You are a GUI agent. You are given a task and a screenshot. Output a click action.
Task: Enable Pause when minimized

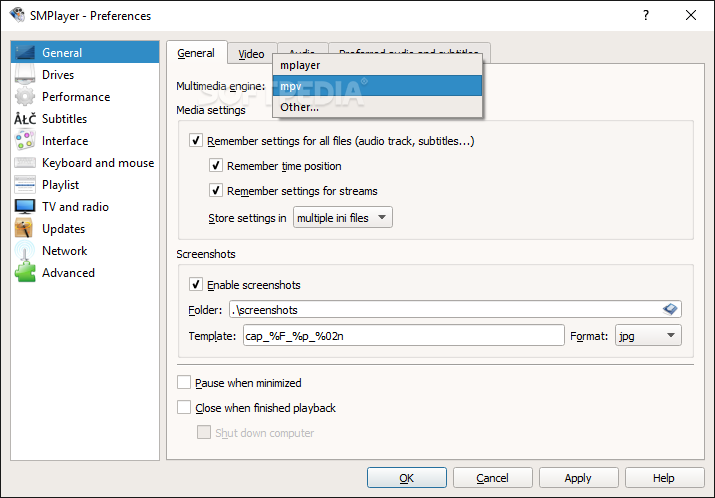pyautogui.click(x=184, y=382)
